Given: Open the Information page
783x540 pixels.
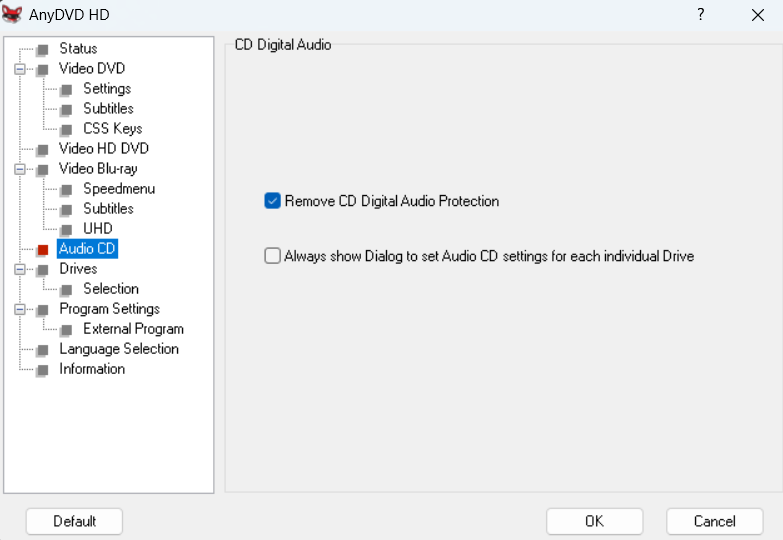Looking at the screenshot, I should click(x=92, y=369).
